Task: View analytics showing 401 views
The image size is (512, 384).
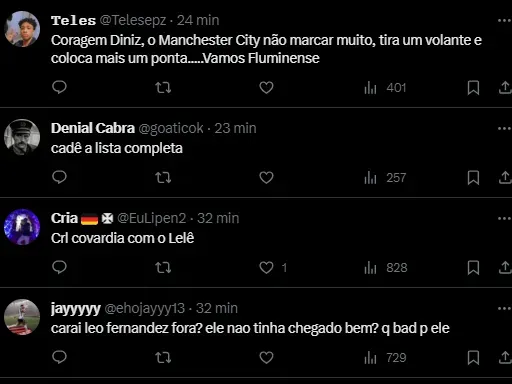Action: [x=385, y=88]
